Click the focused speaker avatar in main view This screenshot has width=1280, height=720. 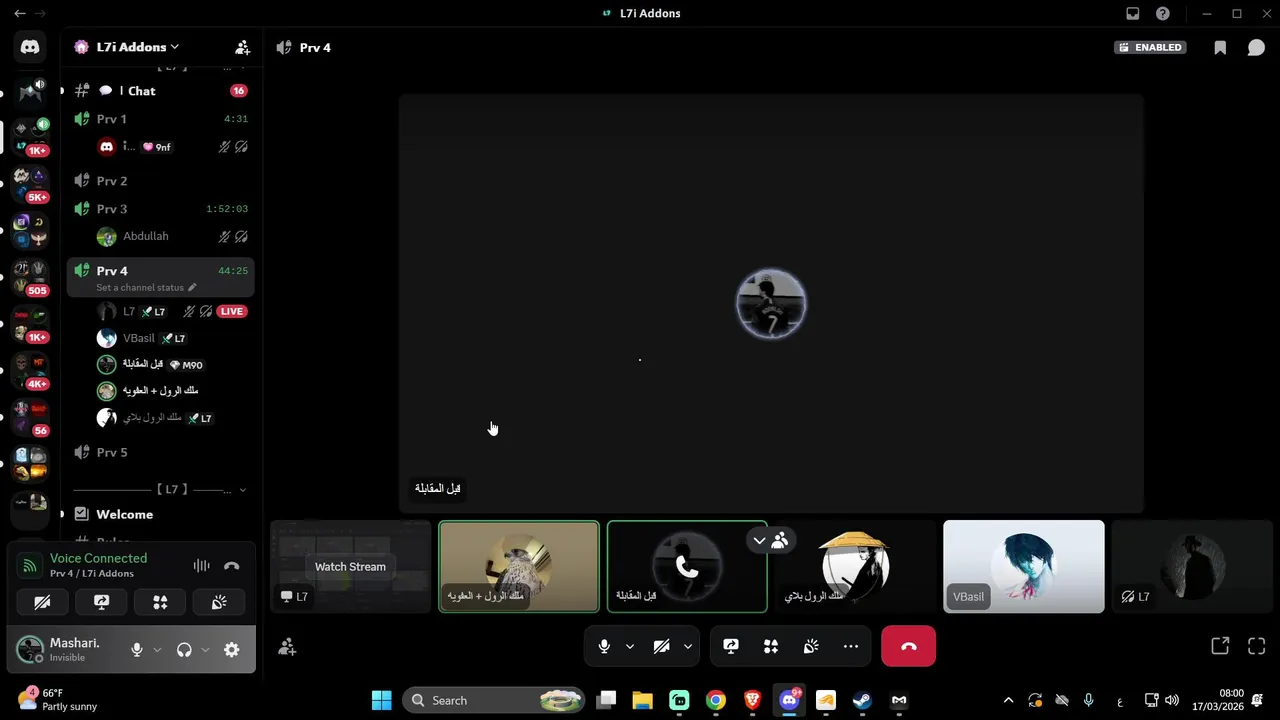tap(771, 303)
